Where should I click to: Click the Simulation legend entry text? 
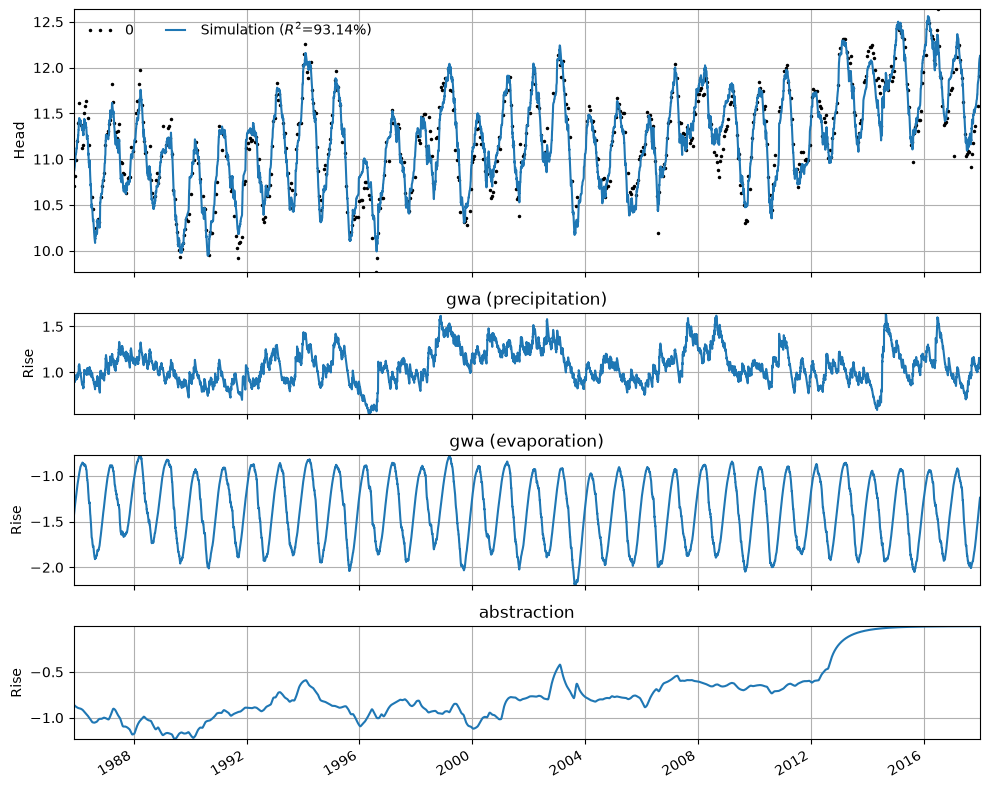click(x=285, y=30)
